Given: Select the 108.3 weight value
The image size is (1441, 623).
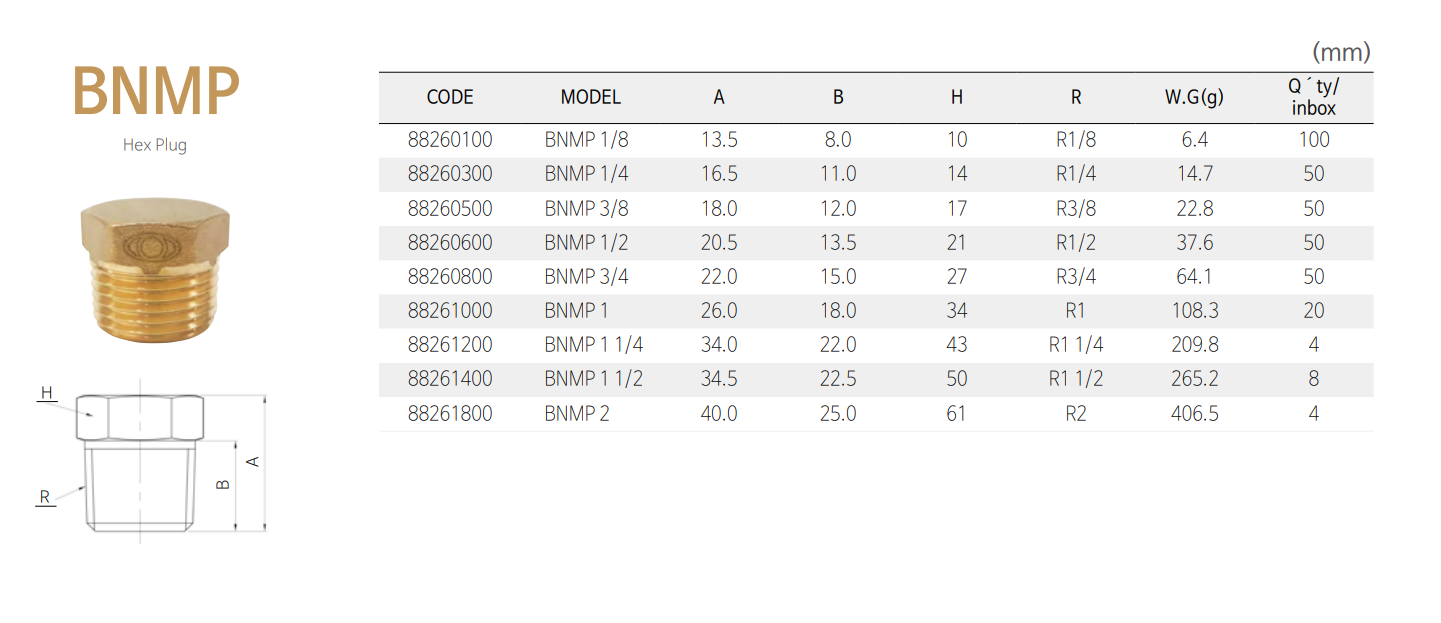Looking at the screenshot, I should [1194, 311].
